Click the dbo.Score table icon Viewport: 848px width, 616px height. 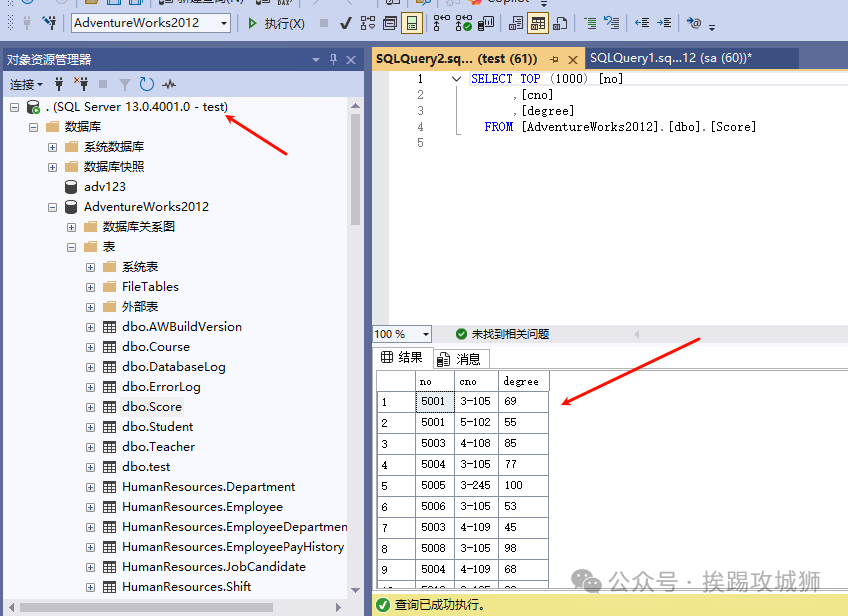pyautogui.click(x=110, y=407)
